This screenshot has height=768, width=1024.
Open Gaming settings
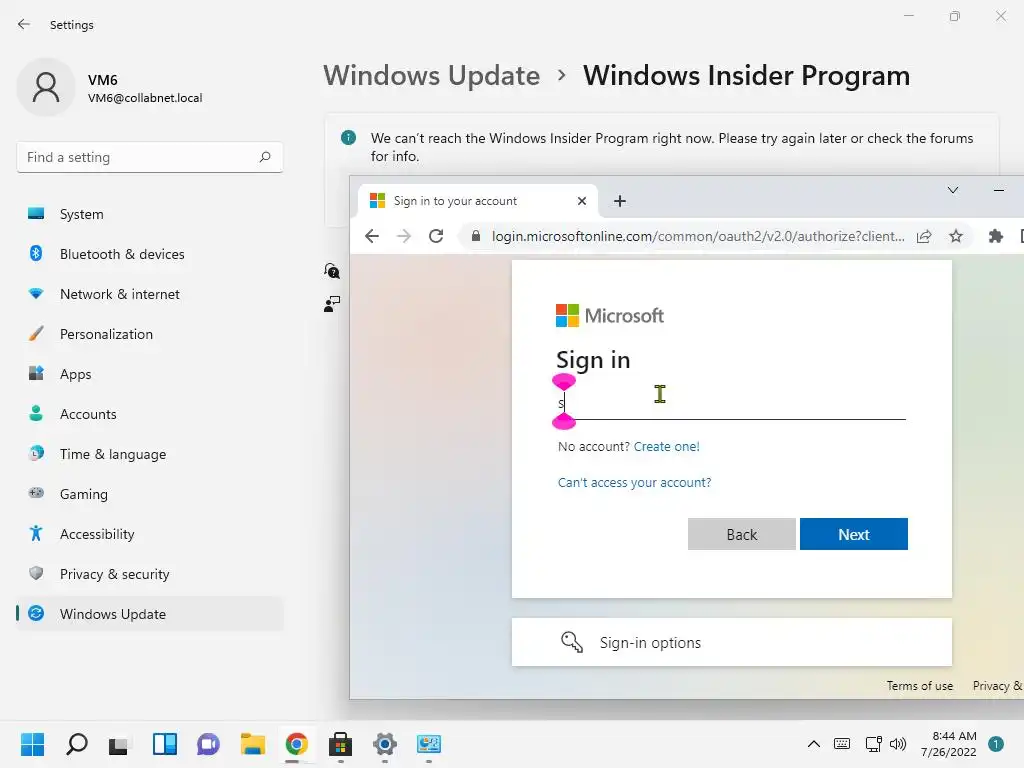150,494
